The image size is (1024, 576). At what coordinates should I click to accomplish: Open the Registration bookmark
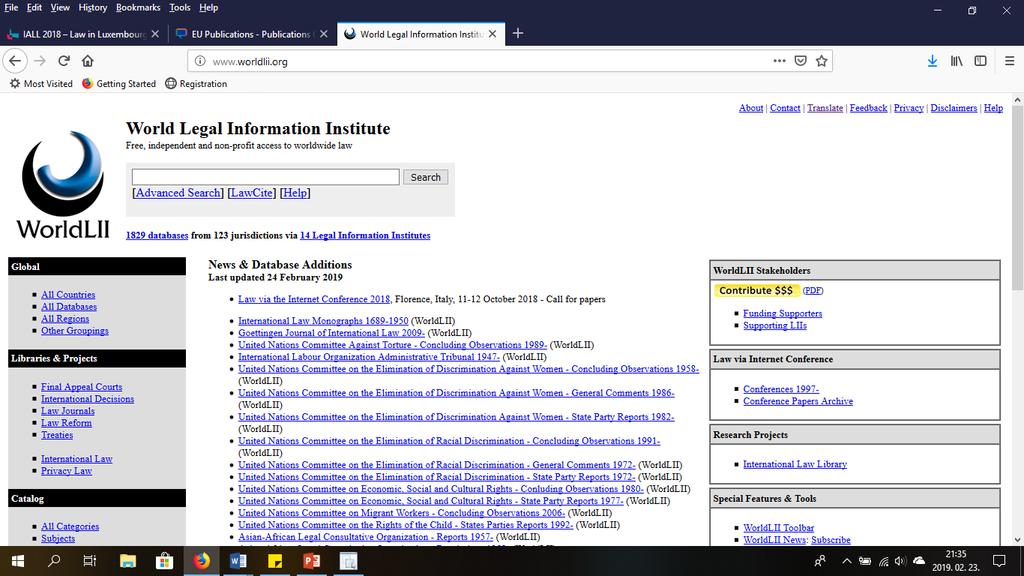pos(196,84)
